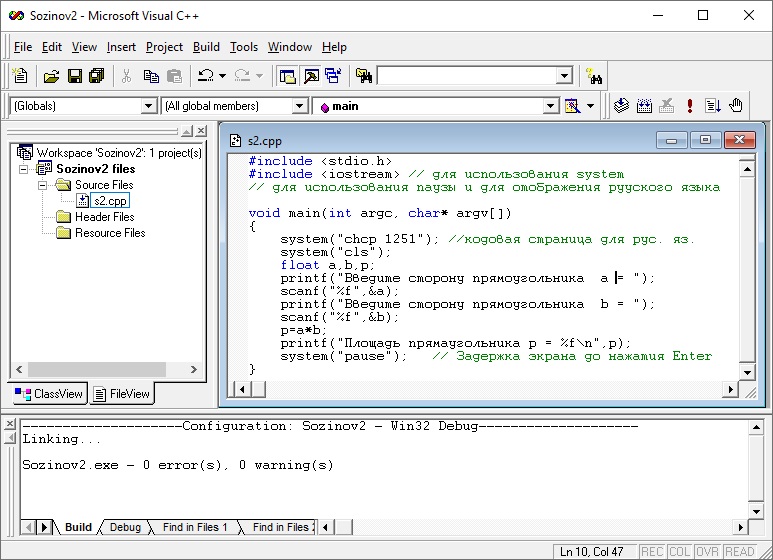Click the output pane scroll-down arrow
Screen dimensions: 773x560
click(756, 512)
